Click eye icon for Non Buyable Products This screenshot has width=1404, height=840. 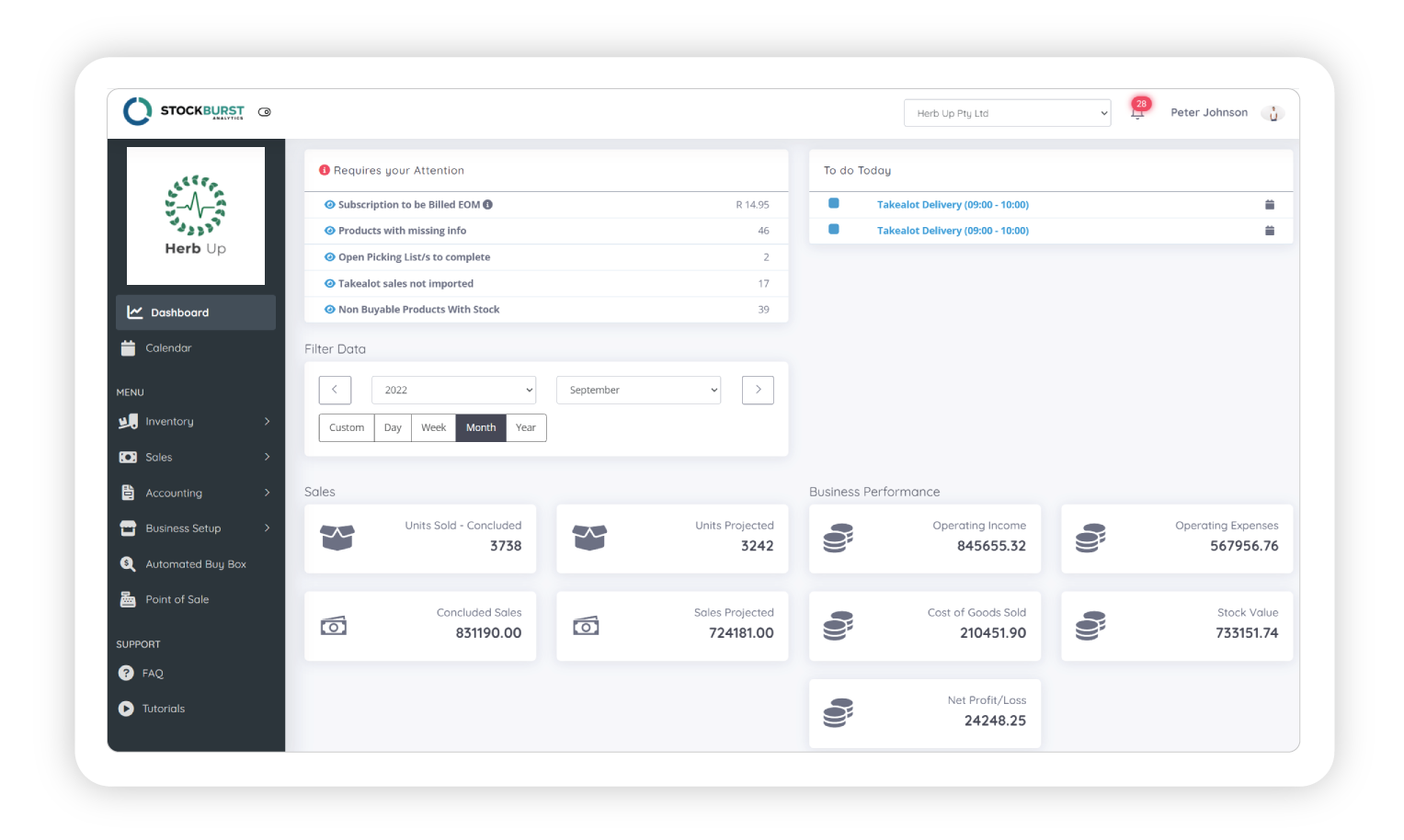[329, 310]
